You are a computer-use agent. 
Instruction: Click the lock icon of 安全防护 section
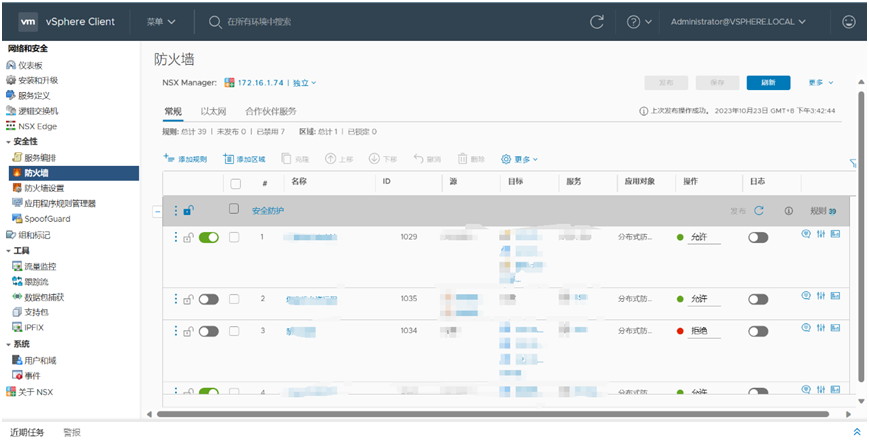point(188,210)
